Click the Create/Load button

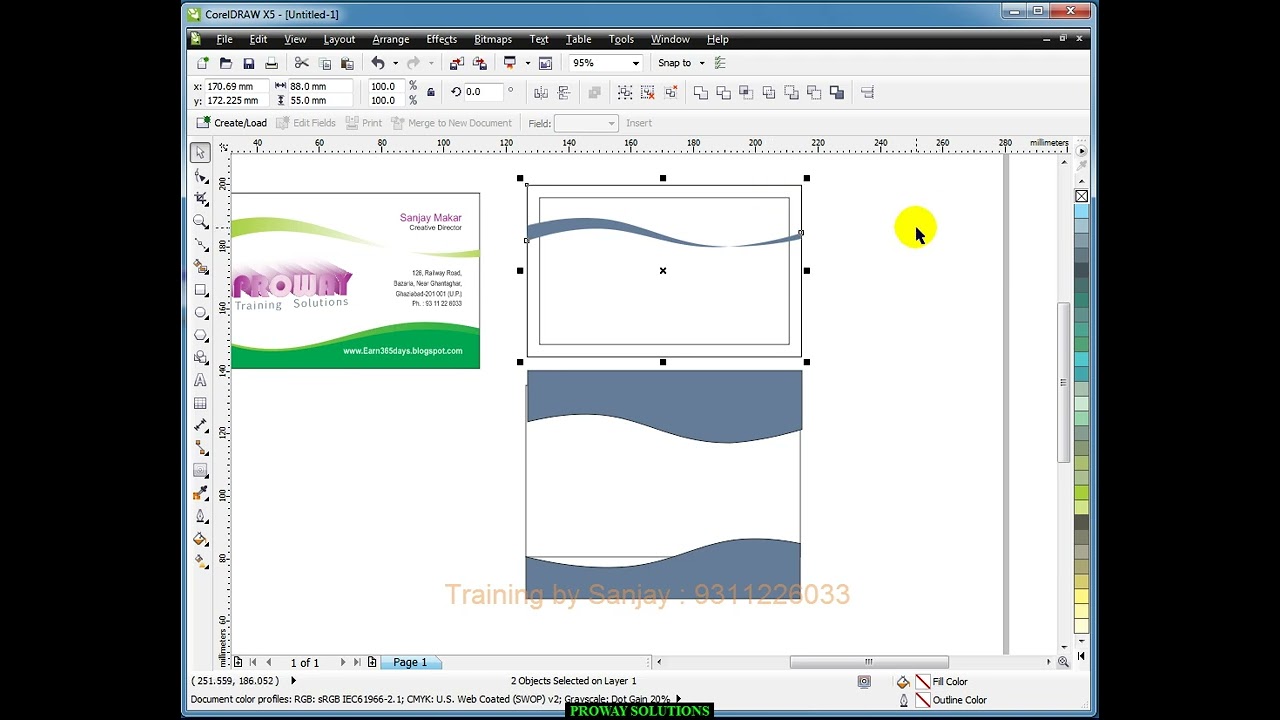pyautogui.click(x=232, y=123)
